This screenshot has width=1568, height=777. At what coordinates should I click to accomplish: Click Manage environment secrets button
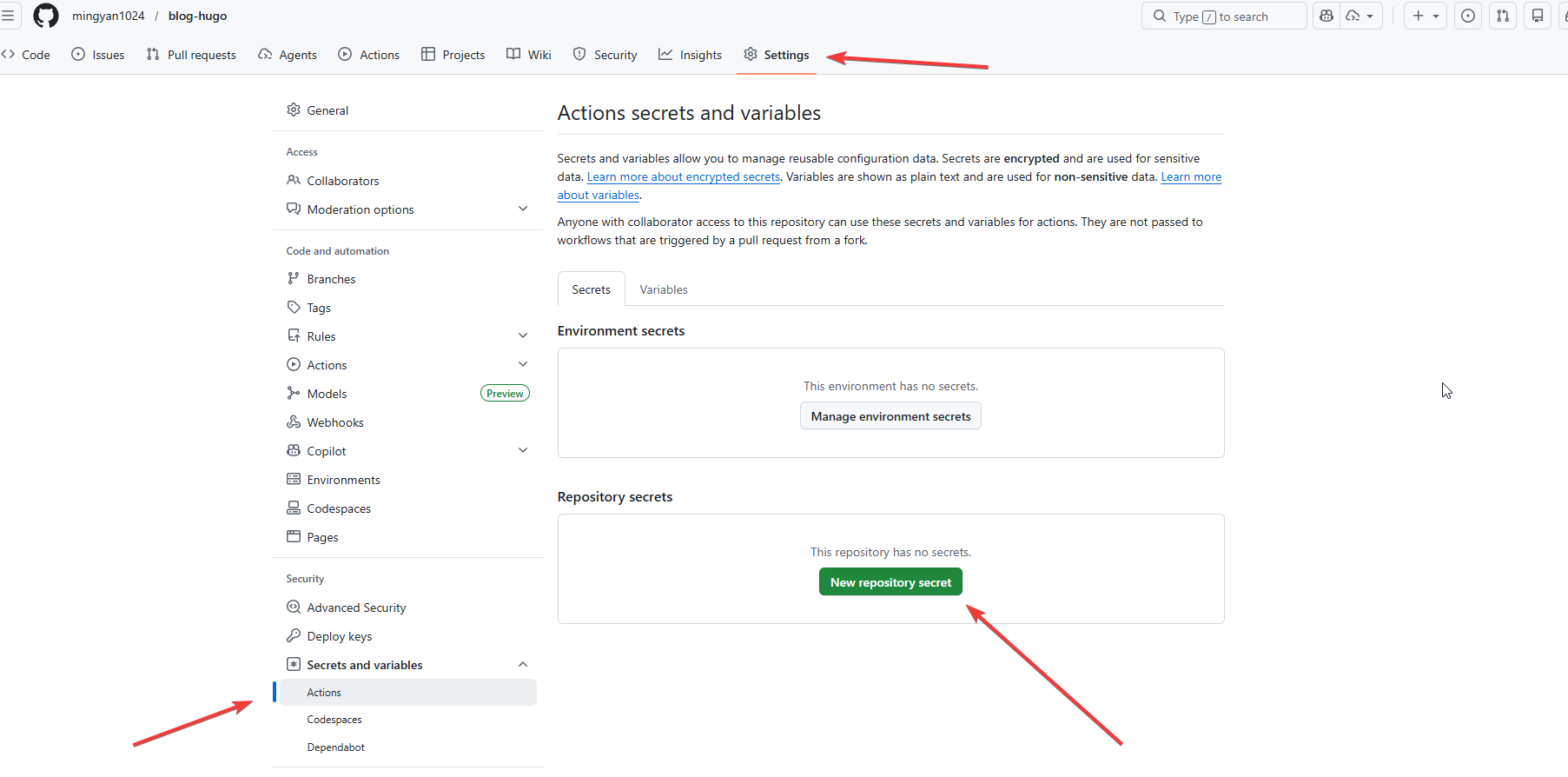coord(890,416)
